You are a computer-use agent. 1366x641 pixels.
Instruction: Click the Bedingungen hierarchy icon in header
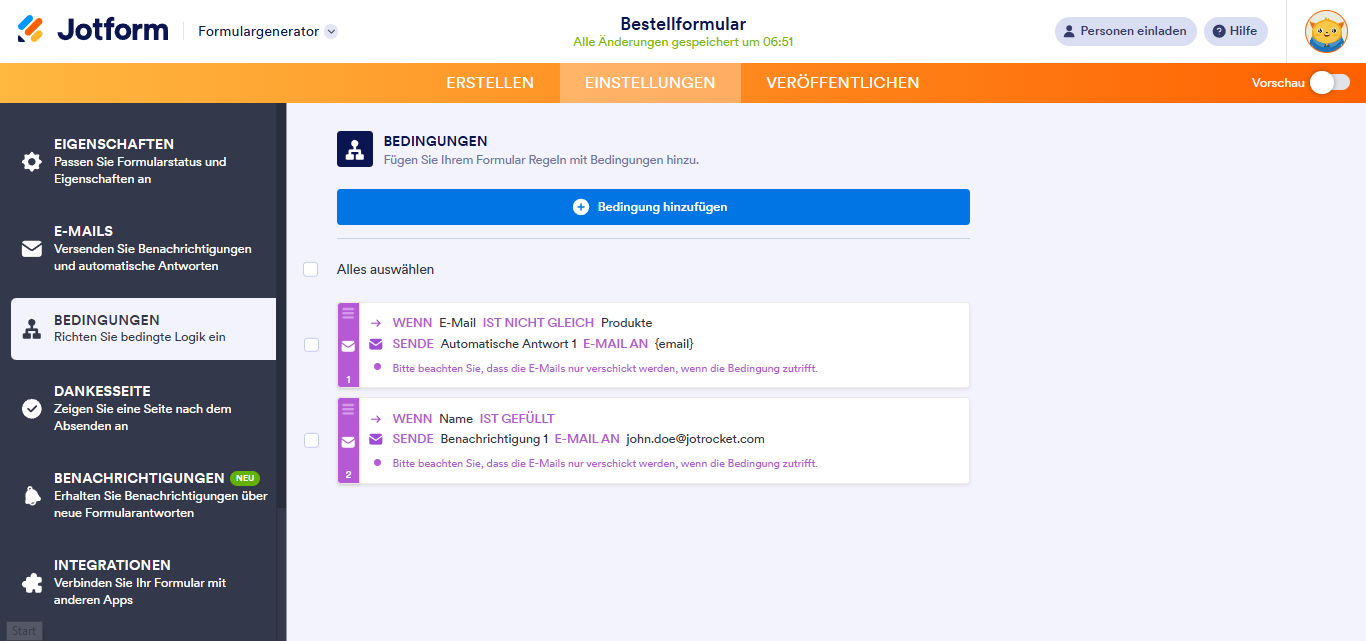coord(354,150)
